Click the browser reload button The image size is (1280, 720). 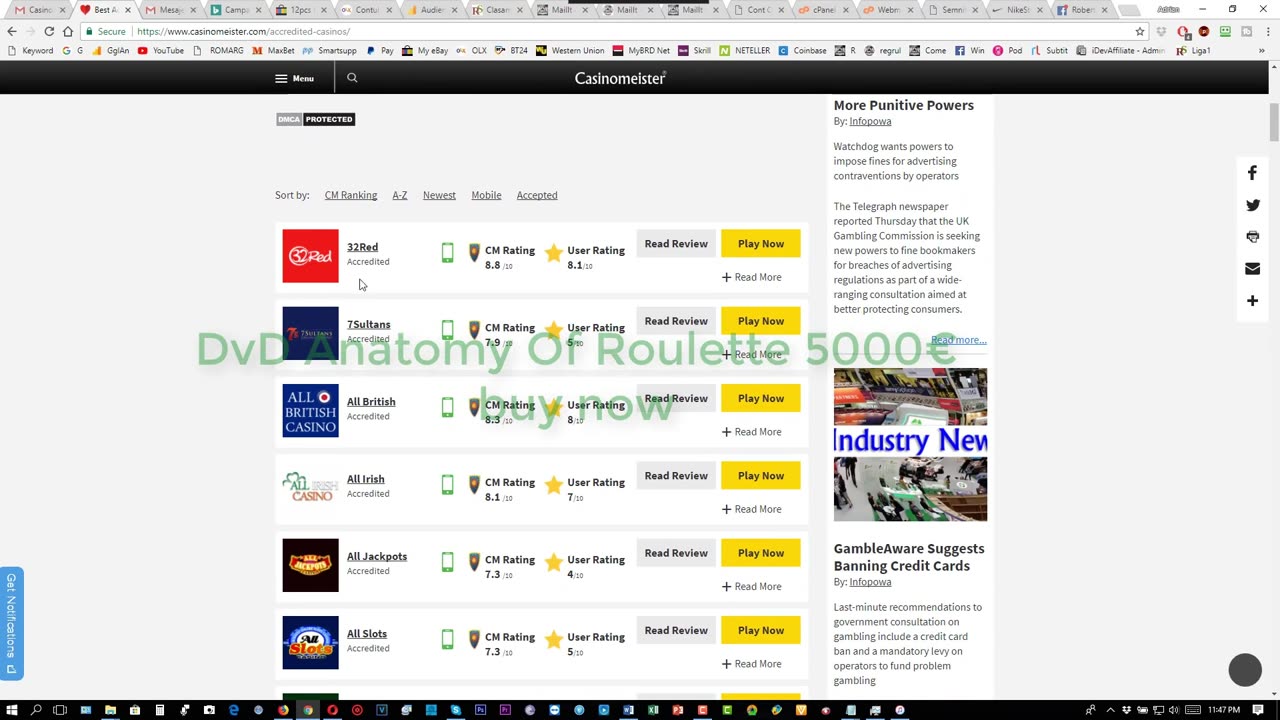pos(49,31)
